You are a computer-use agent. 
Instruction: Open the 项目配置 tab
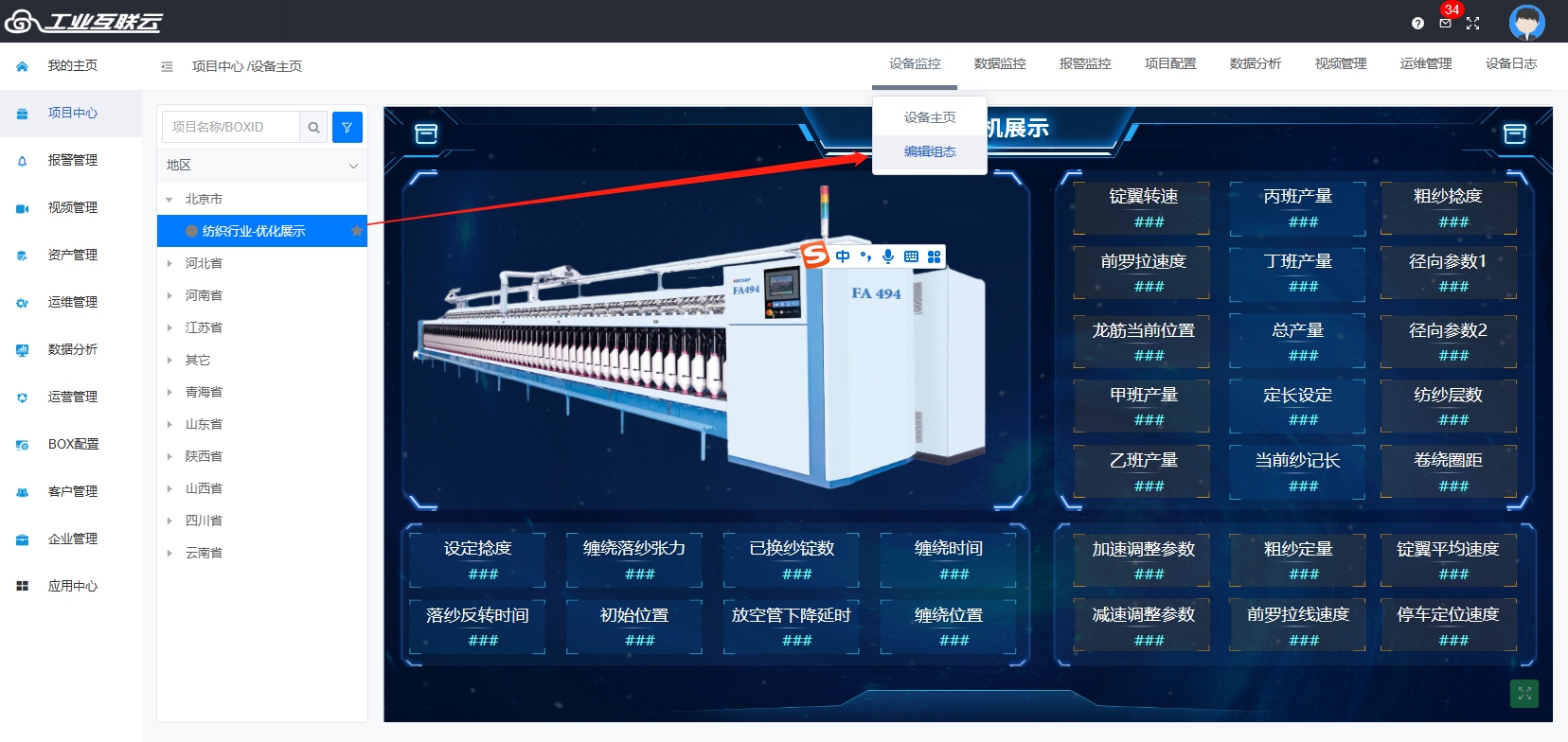pyautogui.click(x=1170, y=63)
